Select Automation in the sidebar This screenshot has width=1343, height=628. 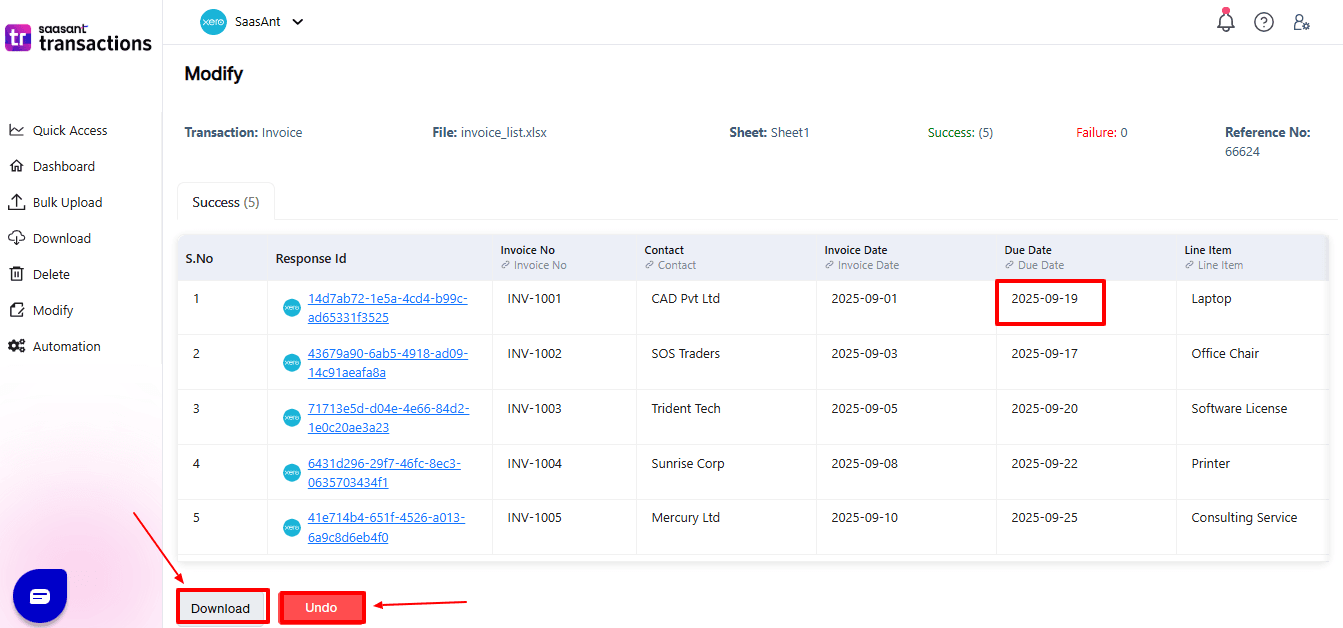pos(66,346)
